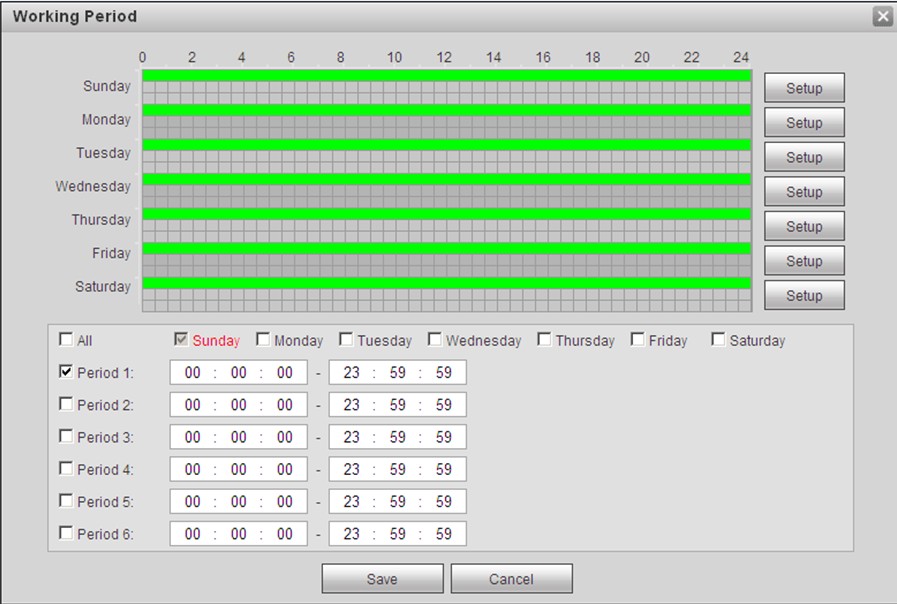Select Period 2 end hour field
Image resolution: width=897 pixels, height=604 pixels.
[x=352, y=404]
